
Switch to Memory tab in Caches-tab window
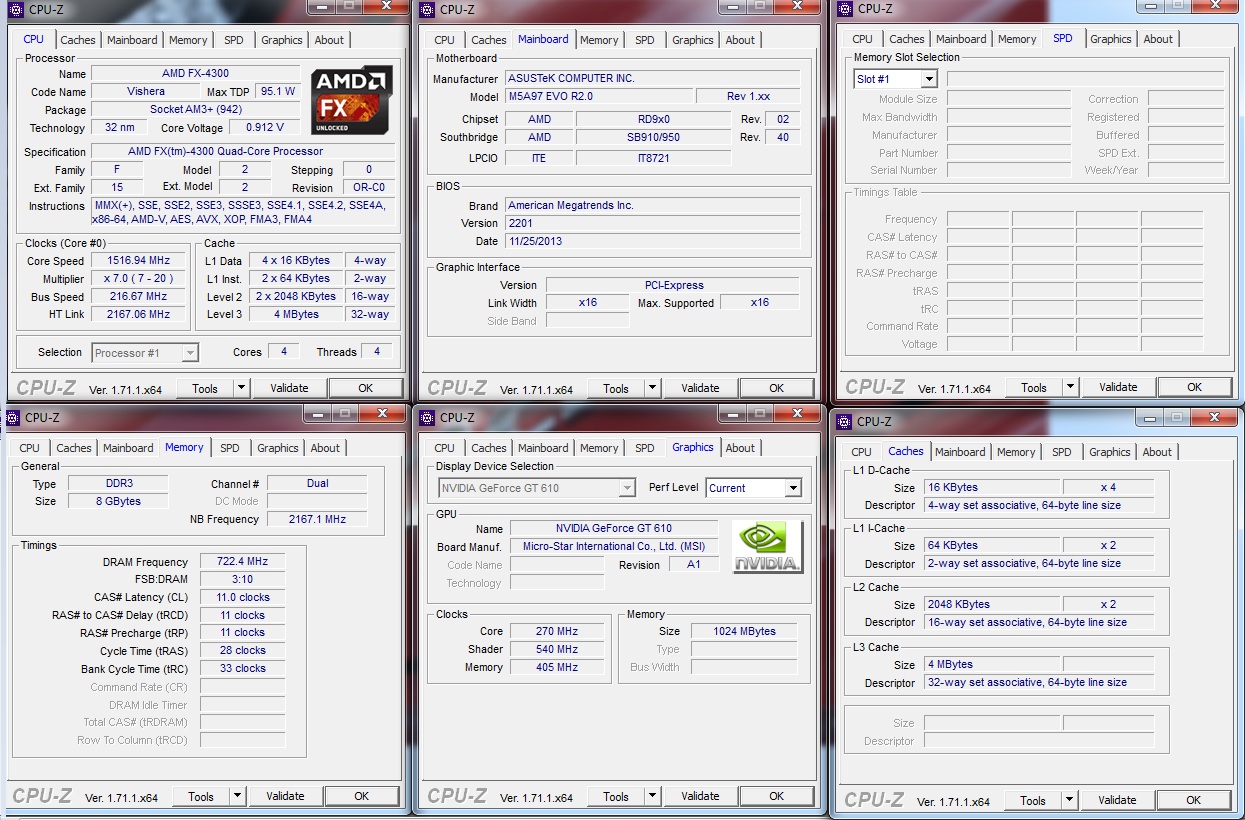pos(1016,452)
